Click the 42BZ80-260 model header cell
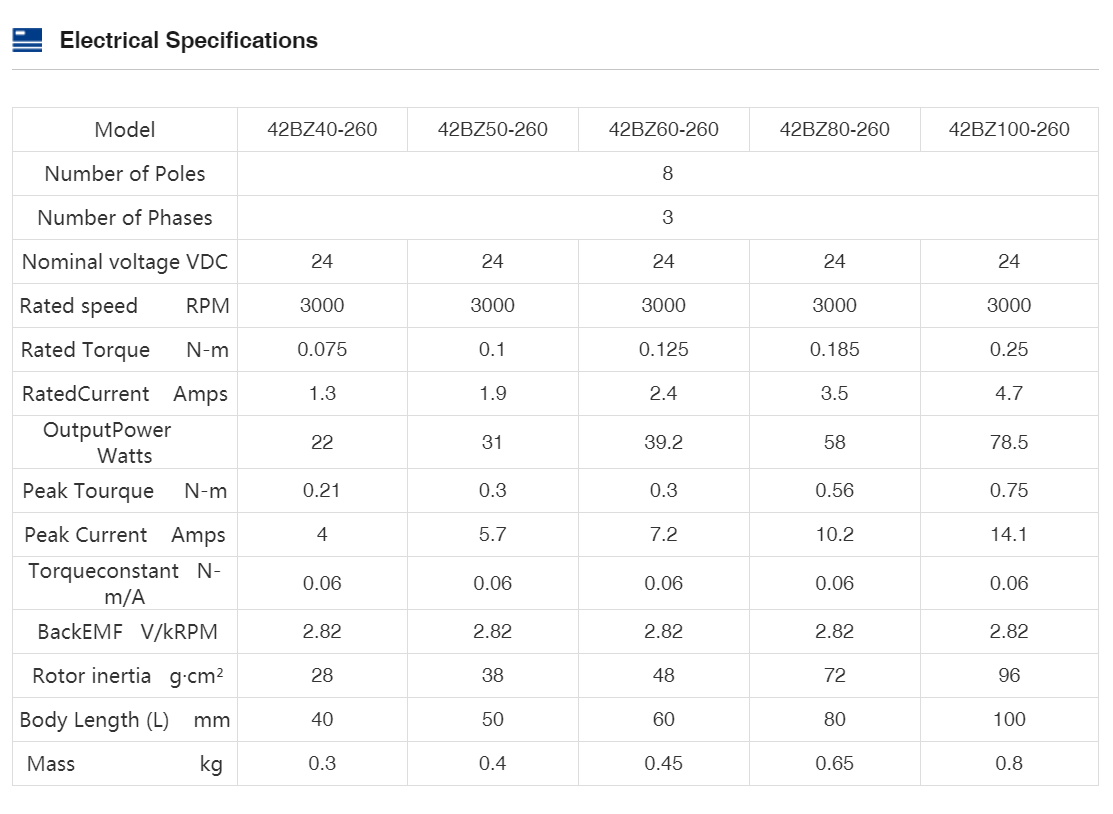1113x814 pixels. click(834, 129)
